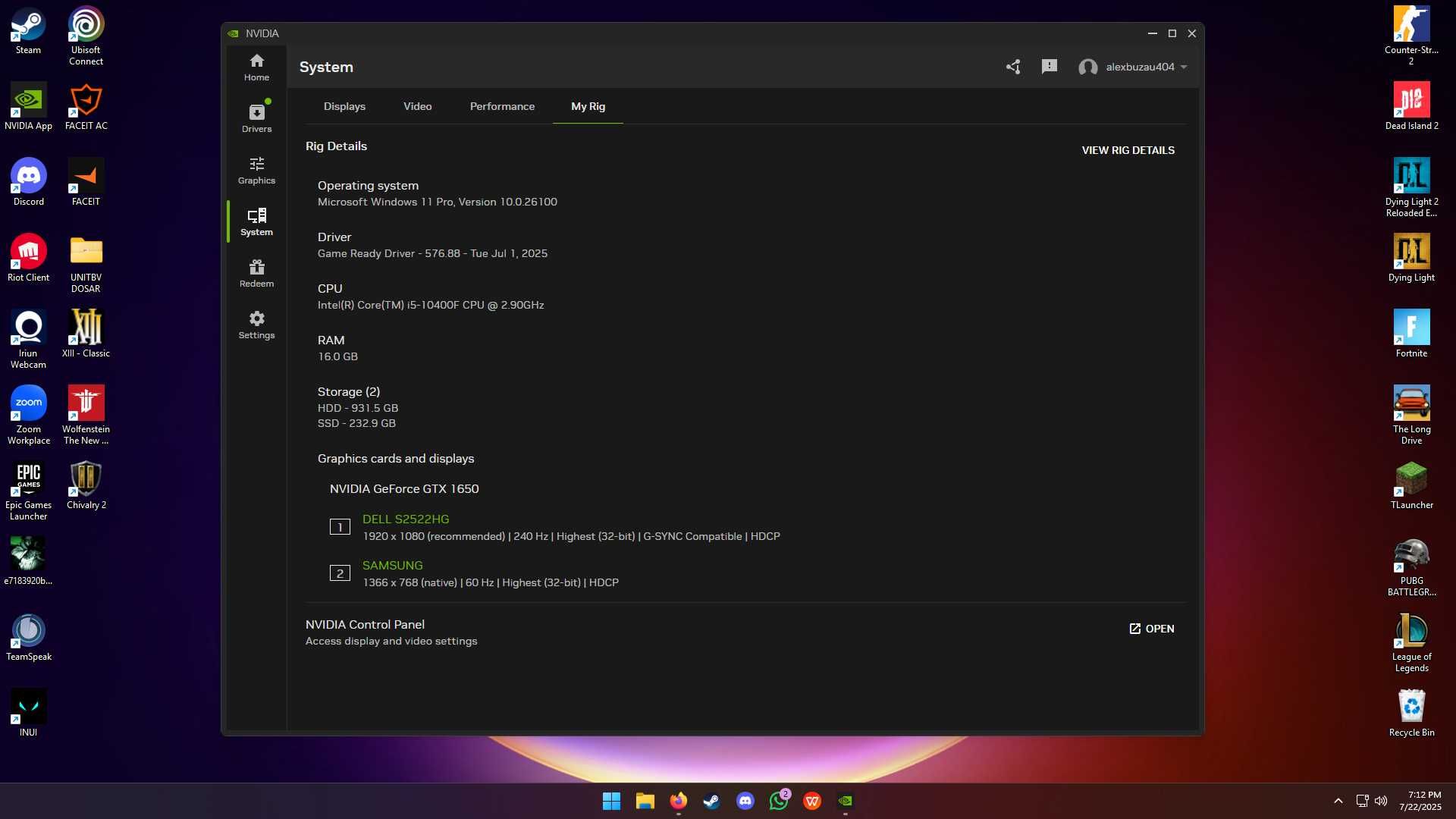1456x819 pixels.
Task: Minimize the NVIDIA window
Action: click(x=1152, y=33)
